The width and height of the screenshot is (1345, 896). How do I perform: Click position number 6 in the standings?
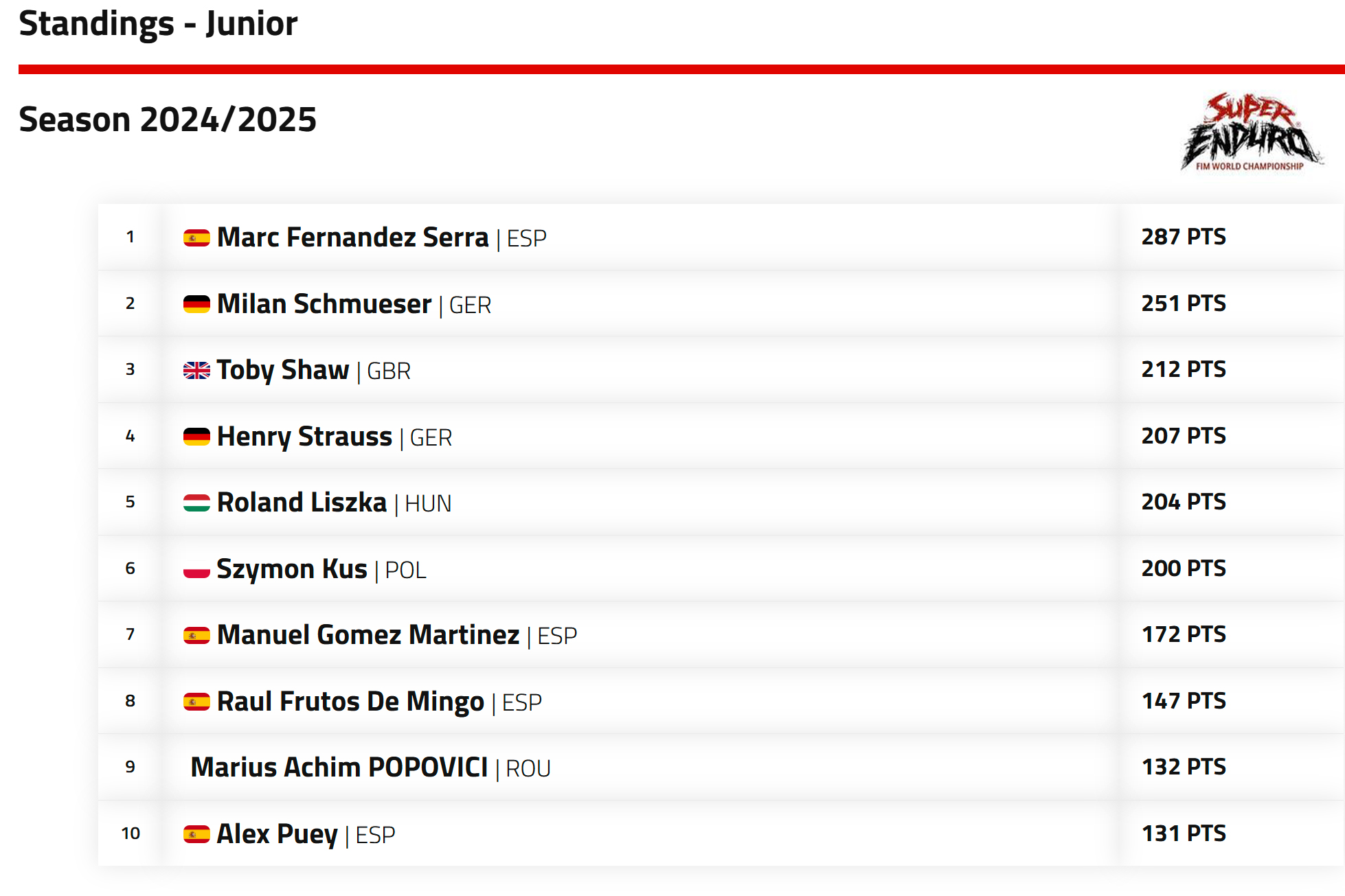(131, 568)
